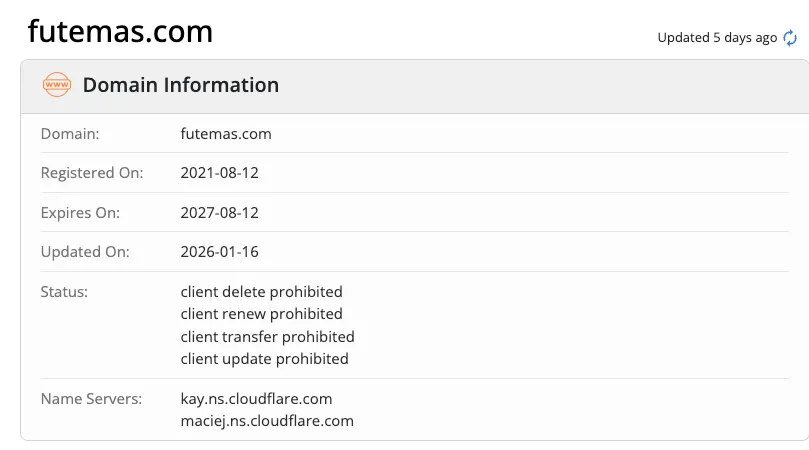Image resolution: width=809 pixels, height=450 pixels.
Task: Click the Expires On date 2027-08-12
Action: (x=219, y=213)
